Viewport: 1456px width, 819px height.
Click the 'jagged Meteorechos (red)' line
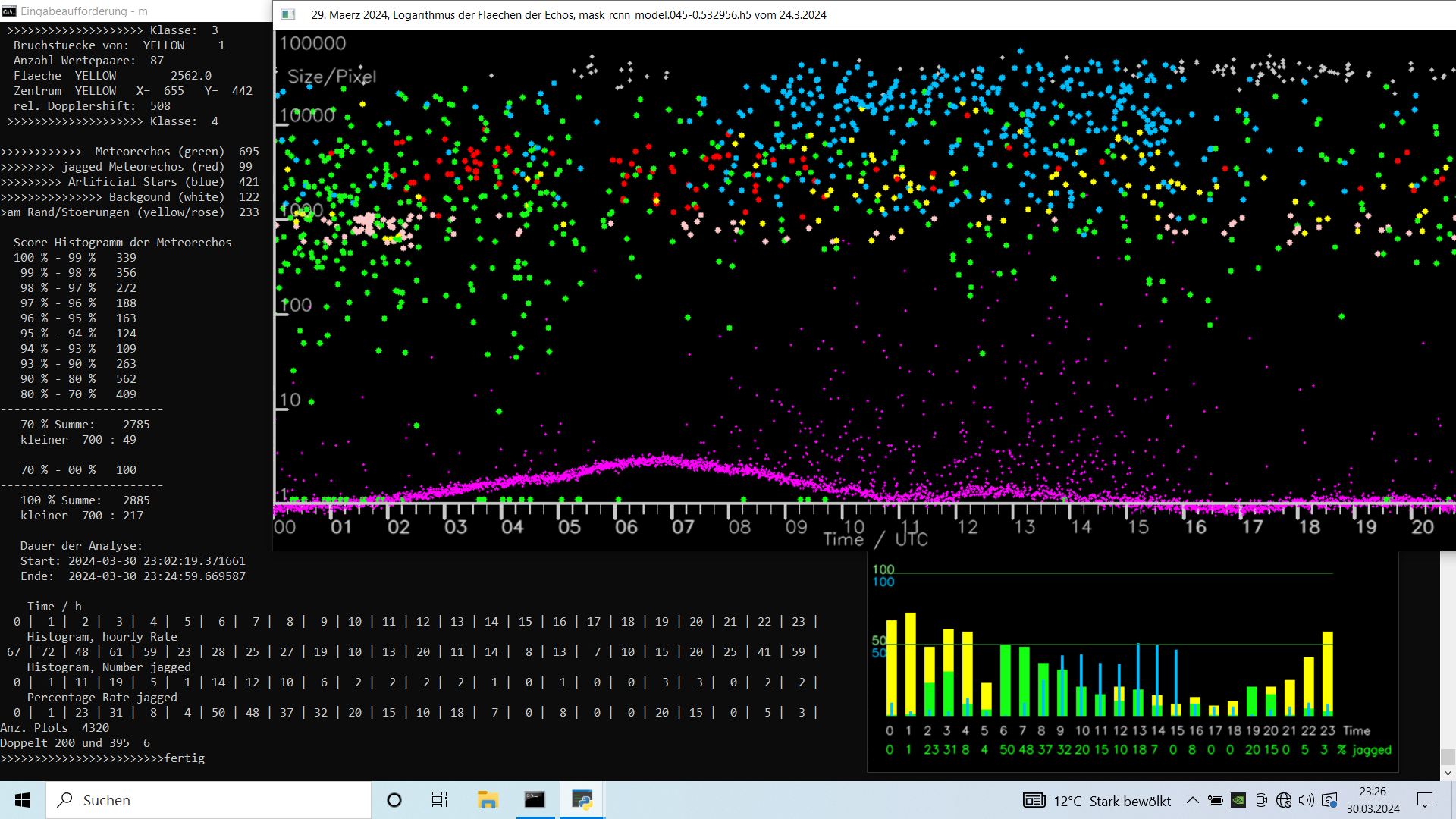point(127,167)
